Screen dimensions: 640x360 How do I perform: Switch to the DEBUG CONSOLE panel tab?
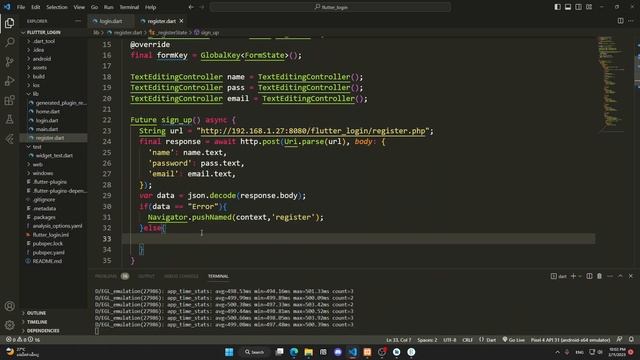(x=181, y=276)
